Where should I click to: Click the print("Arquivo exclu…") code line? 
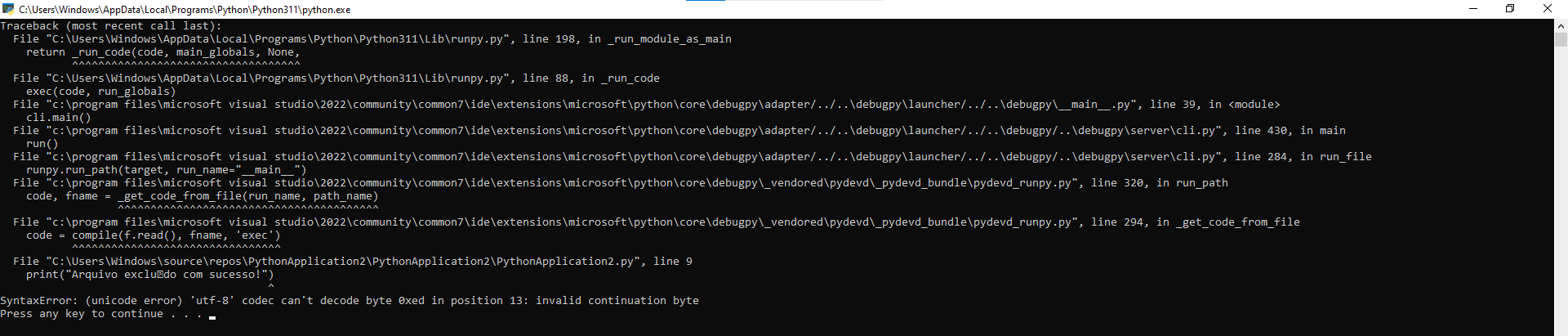(150, 275)
